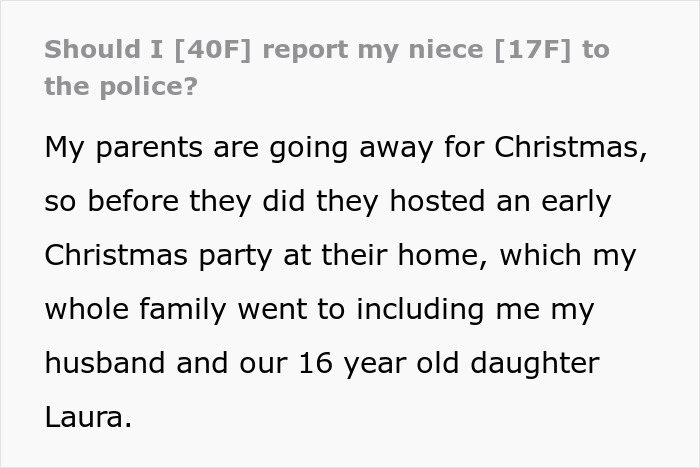Viewport: 700px width, 468px height.
Task: Click the word "early" in the paragraph
Action: 571,201
